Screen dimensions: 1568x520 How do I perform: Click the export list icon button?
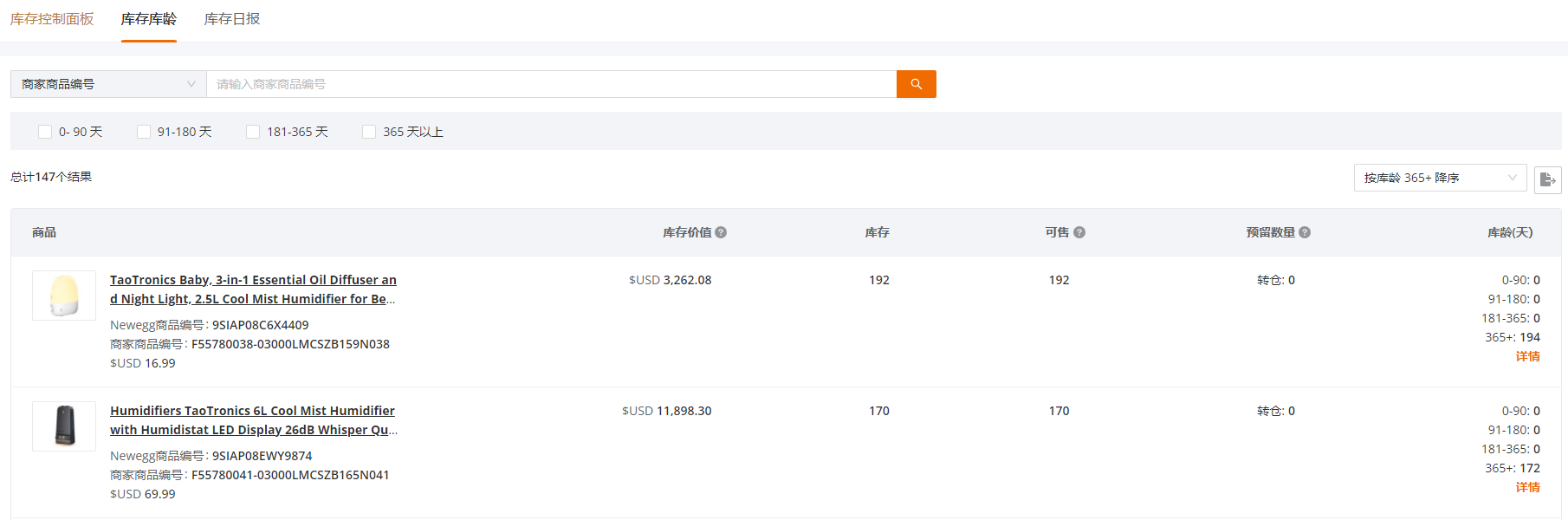tap(1547, 179)
